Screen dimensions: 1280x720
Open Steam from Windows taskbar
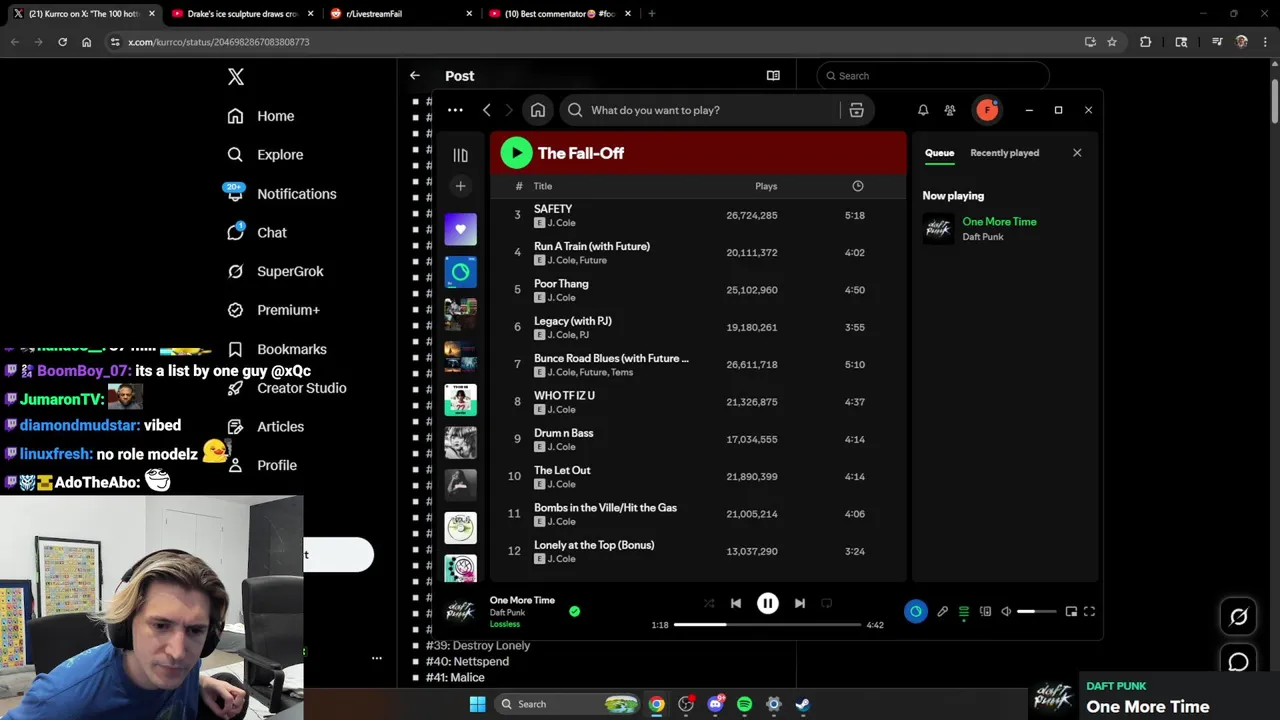point(802,704)
